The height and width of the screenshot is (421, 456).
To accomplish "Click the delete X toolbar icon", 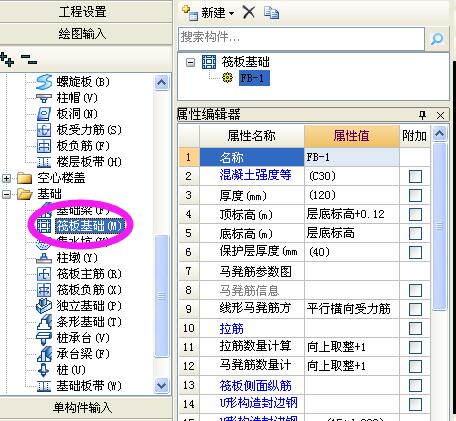I will (x=249, y=13).
